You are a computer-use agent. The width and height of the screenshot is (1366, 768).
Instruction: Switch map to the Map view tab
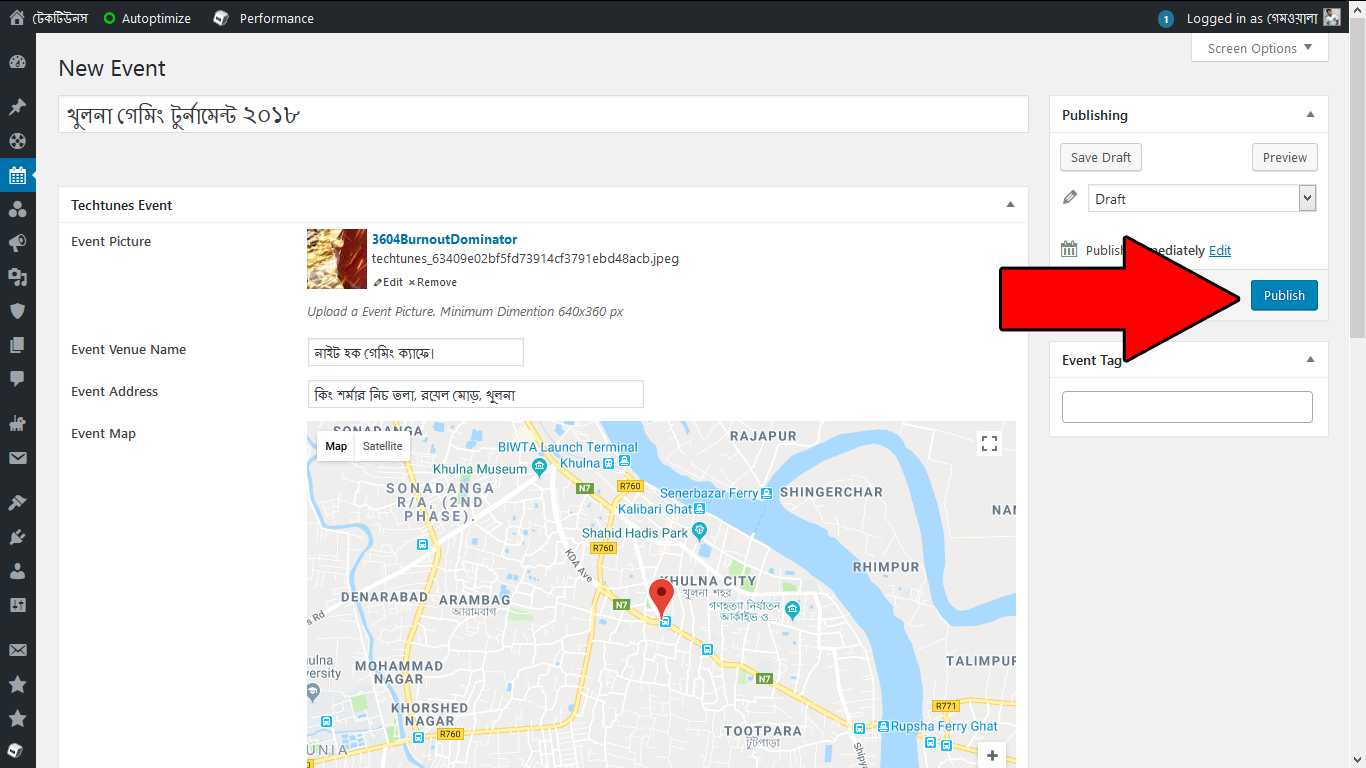coord(336,446)
